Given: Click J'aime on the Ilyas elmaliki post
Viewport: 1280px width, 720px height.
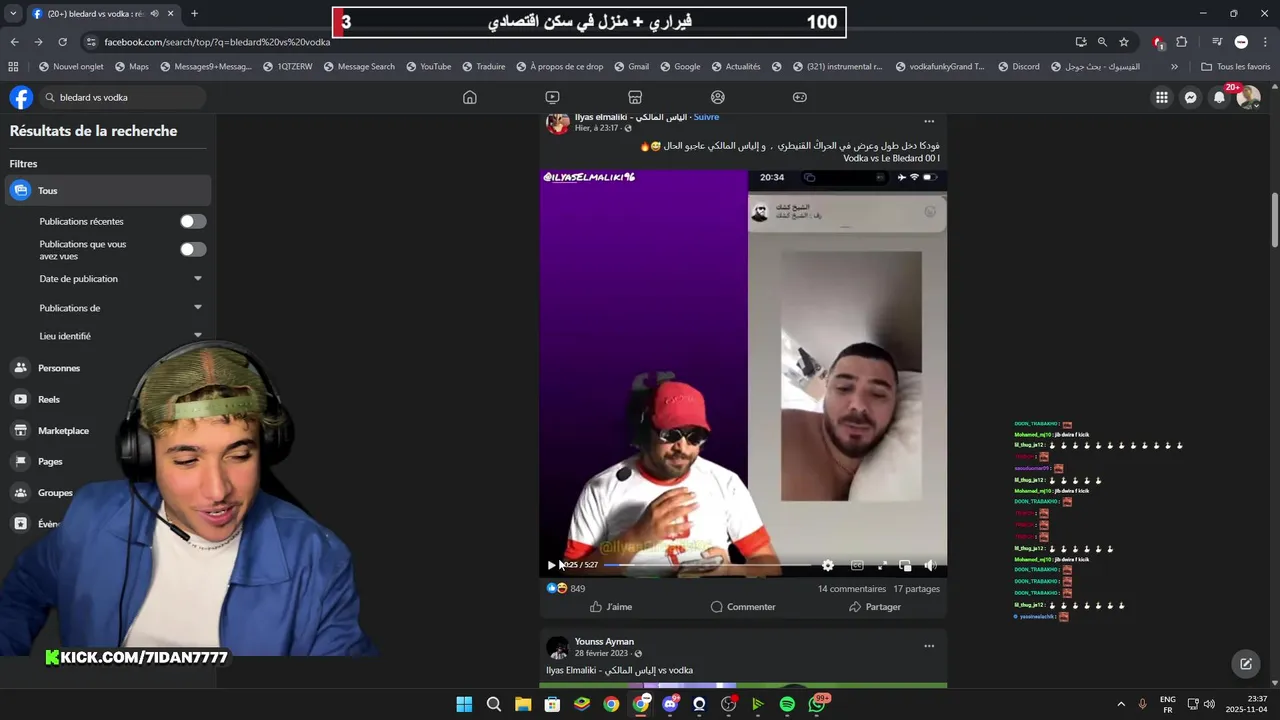Looking at the screenshot, I should 611,607.
